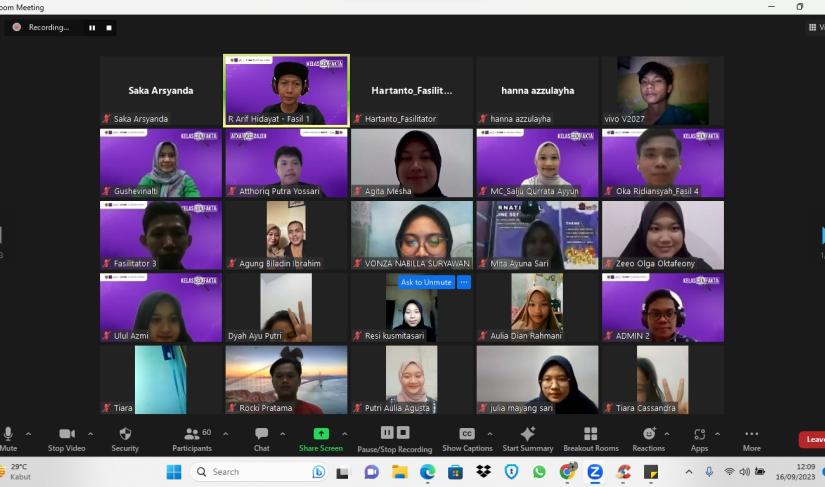Toggle the microphone Mute button

pyautogui.click(x=8, y=438)
